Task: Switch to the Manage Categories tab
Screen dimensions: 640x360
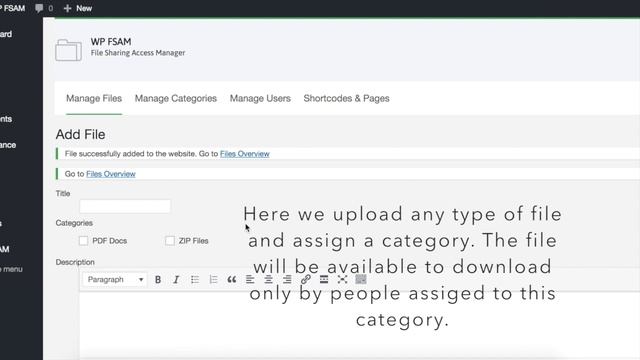Action: tap(176, 98)
